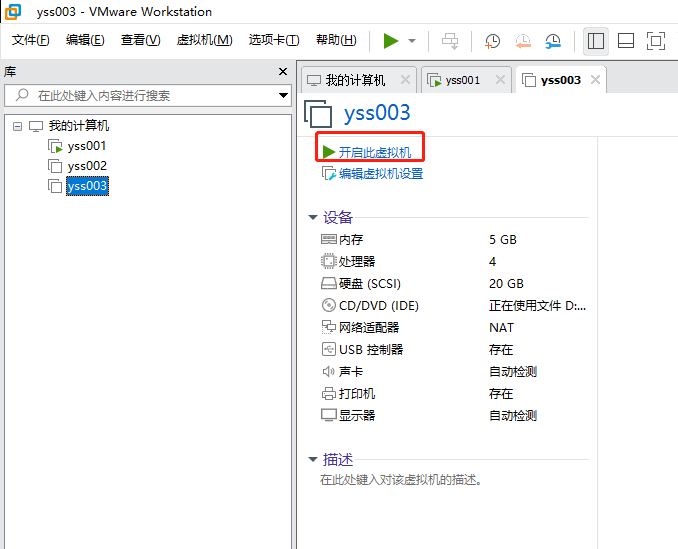Click the wrench icon beside 编辑虚拟机设置
Screen dimensions: 678x549
coord(329,174)
